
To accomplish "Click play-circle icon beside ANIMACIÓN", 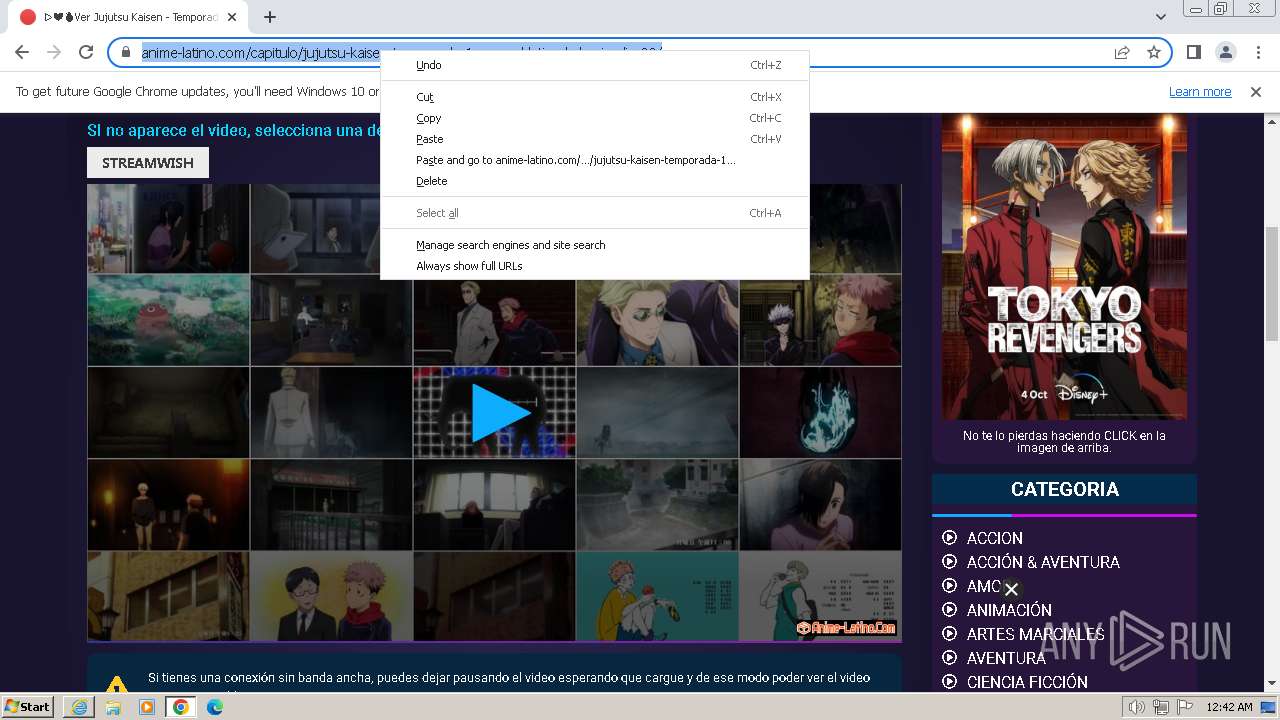I will pyautogui.click(x=950, y=610).
